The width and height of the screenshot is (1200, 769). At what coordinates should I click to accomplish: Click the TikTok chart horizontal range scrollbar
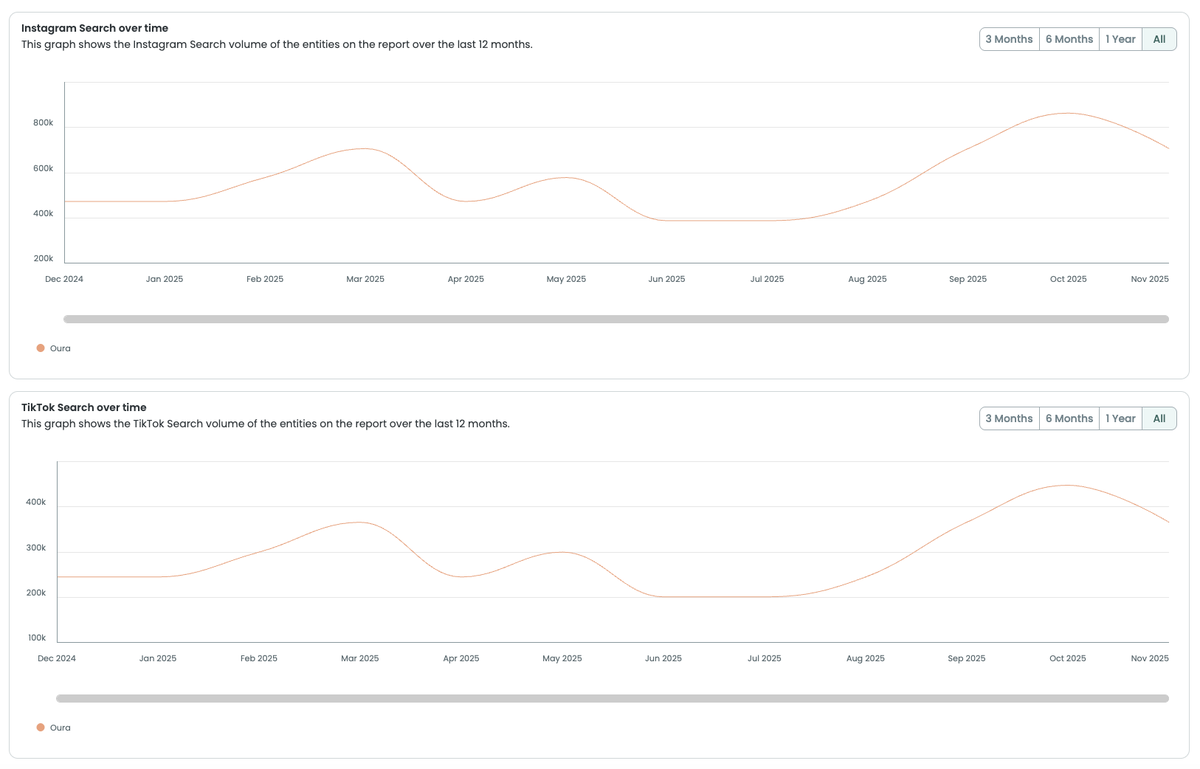point(612,698)
